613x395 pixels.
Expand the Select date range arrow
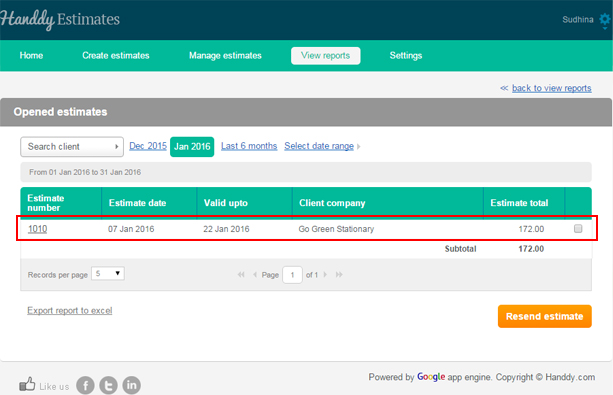358,146
